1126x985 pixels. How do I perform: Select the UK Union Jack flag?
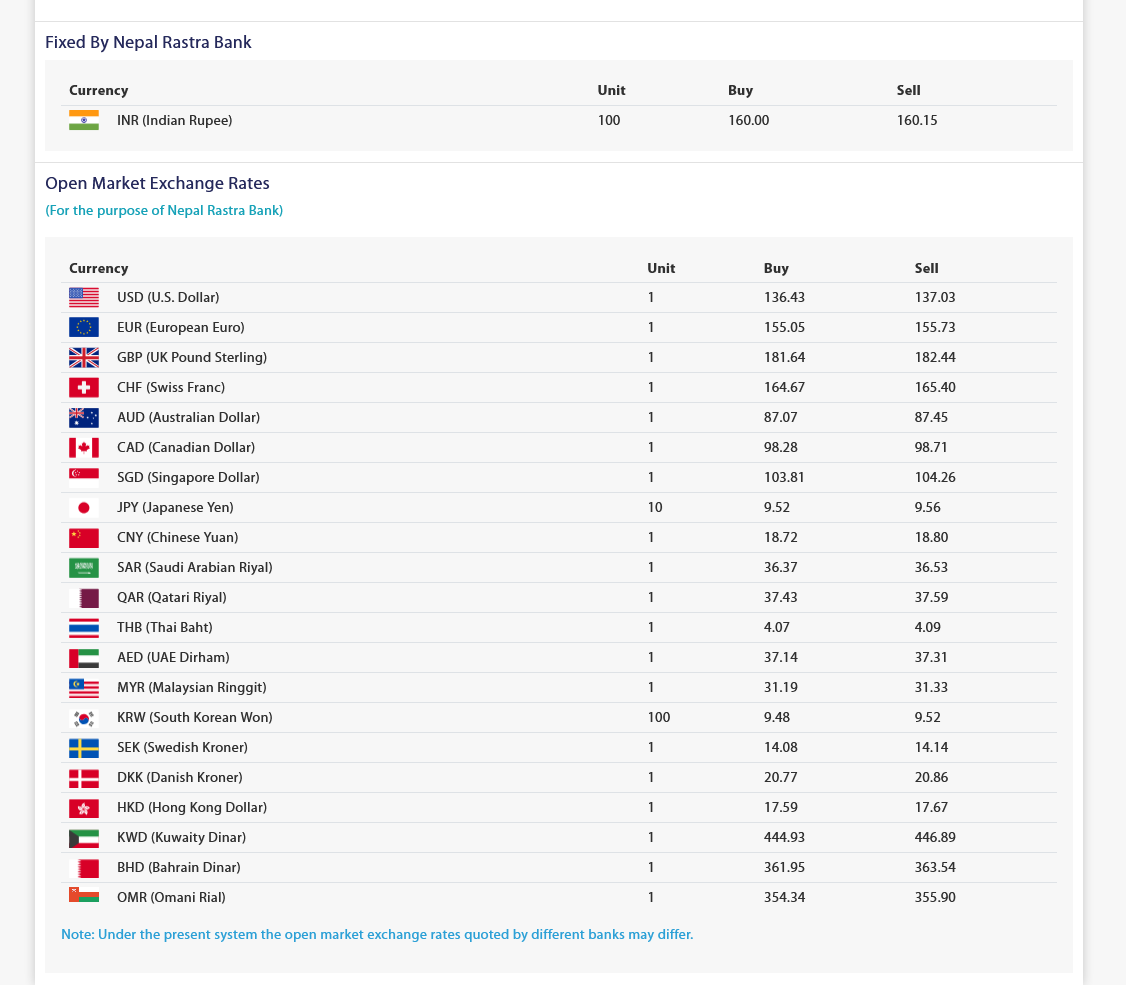[x=84, y=357]
